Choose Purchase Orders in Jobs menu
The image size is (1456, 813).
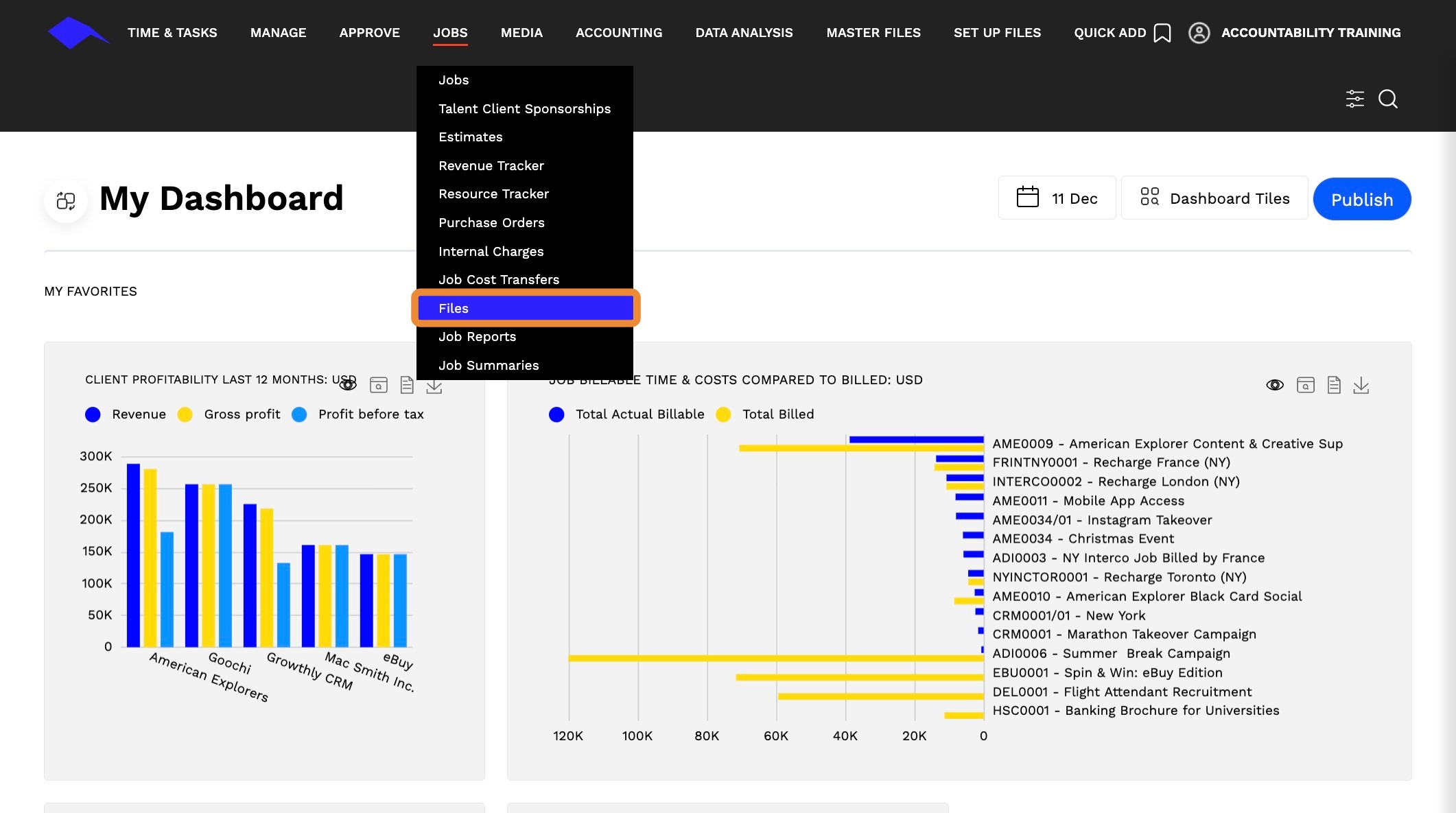coord(491,222)
